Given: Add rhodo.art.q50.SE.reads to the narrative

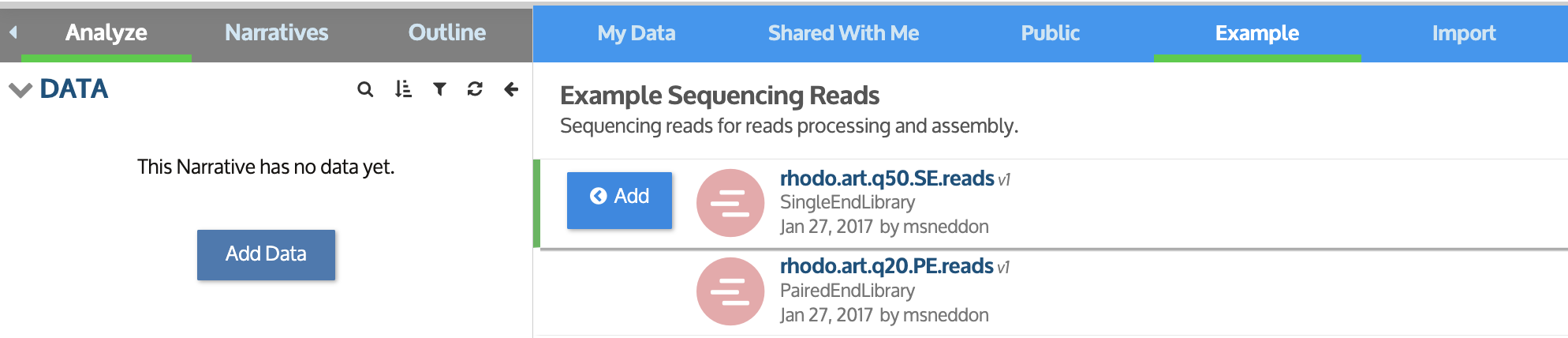Looking at the screenshot, I should click(619, 200).
